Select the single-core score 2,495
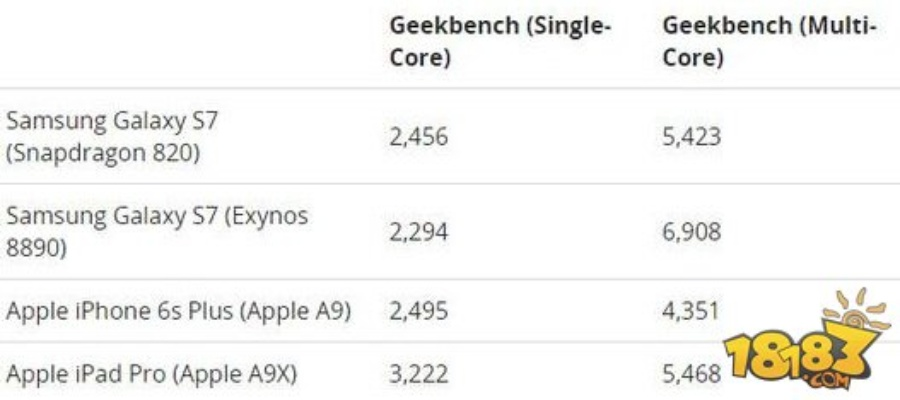The height and width of the screenshot is (400, 900). (x=419, y=311)
